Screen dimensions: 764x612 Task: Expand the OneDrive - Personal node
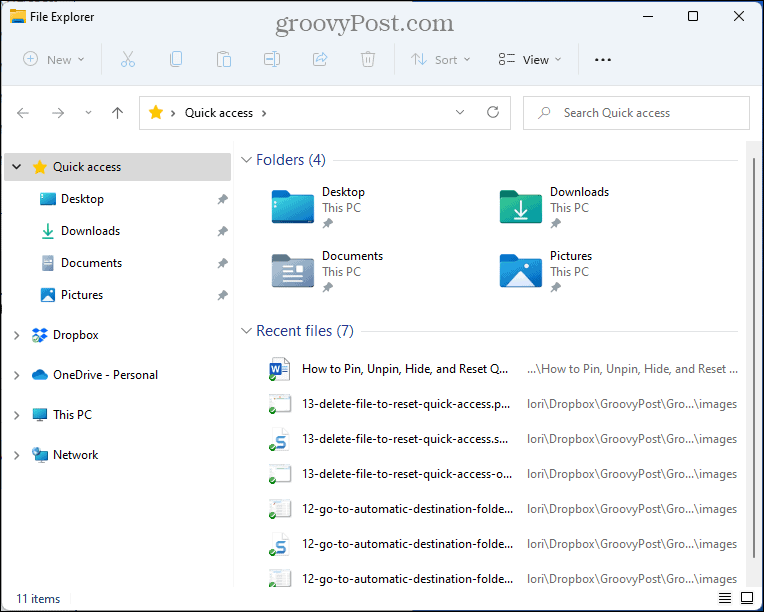coord(17,375)
